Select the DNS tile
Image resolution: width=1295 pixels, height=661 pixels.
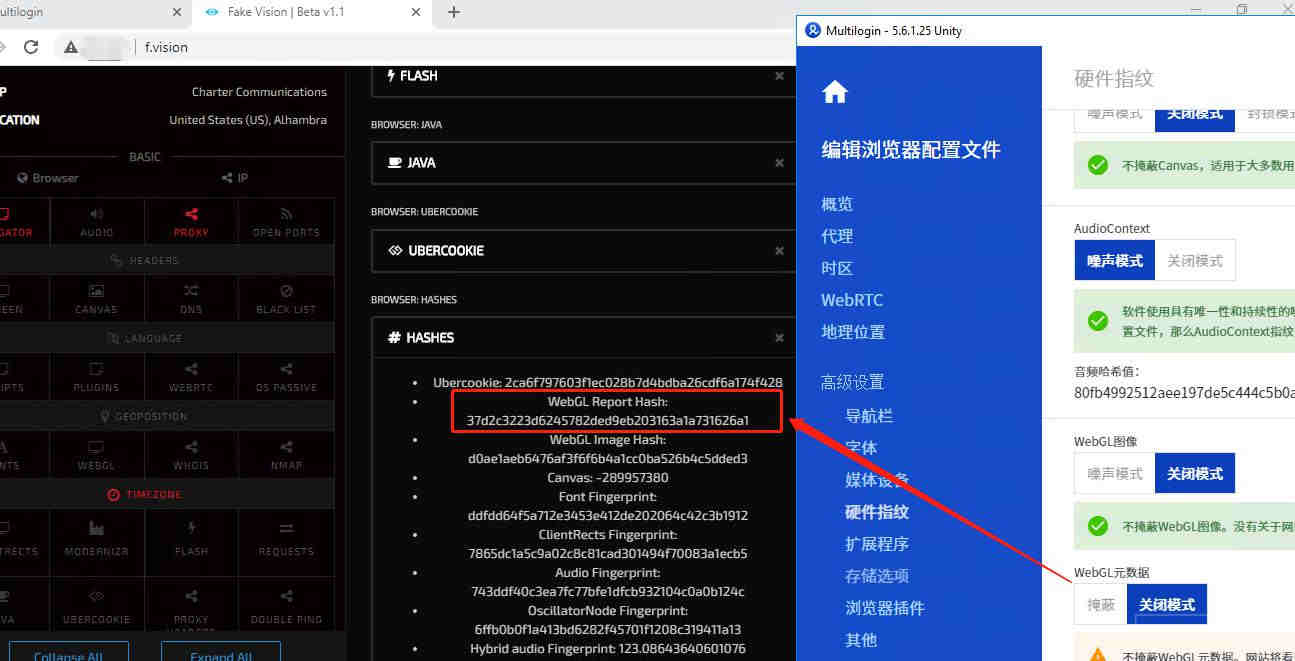(191, 299)
